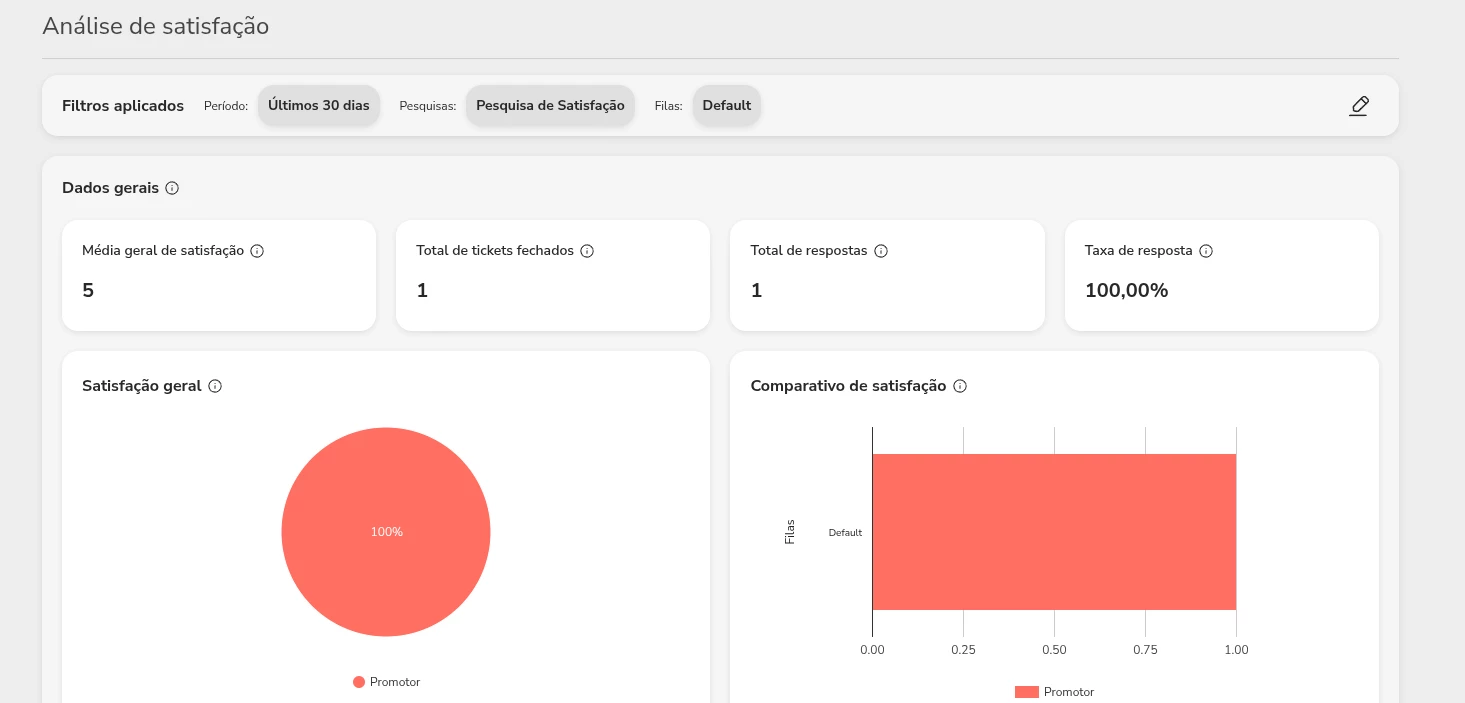Click the 0.25 x-axis tick label
Viewport: 1465px width, 703px height.
pyautogui.click(x=963, y=650)
